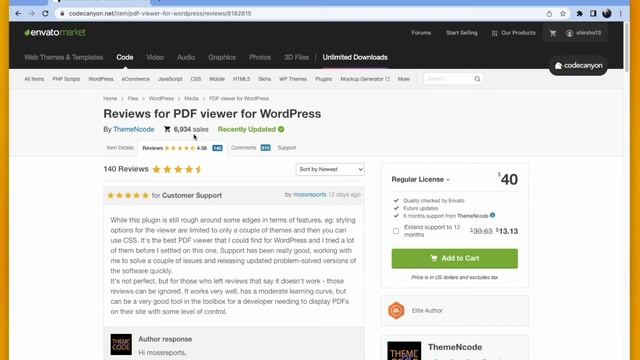Select the Skins category
640x360 pixels.
(264, 79)
